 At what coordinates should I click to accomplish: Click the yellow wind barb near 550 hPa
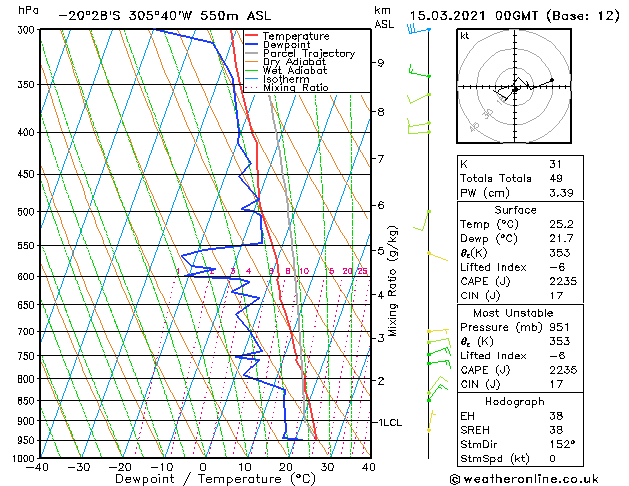click(x=437, y=256)
